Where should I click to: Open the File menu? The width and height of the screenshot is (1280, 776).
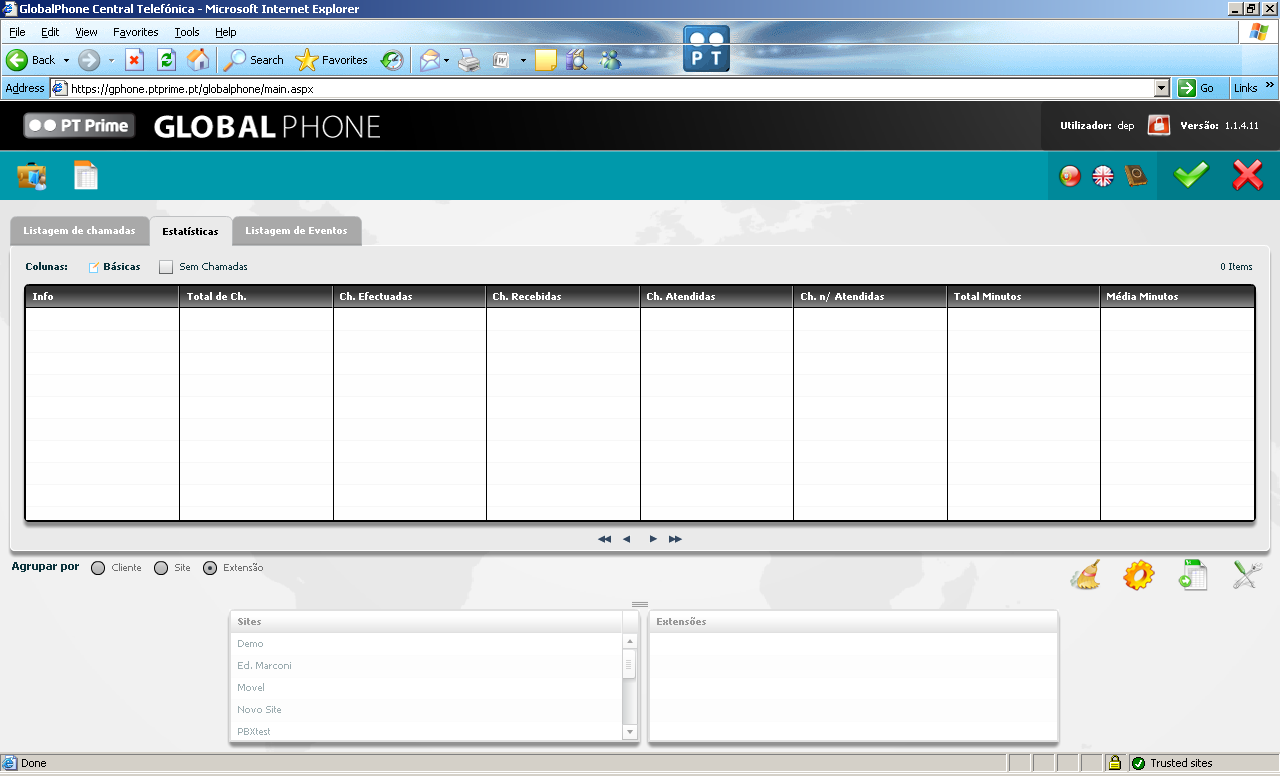tap(17, 32)
